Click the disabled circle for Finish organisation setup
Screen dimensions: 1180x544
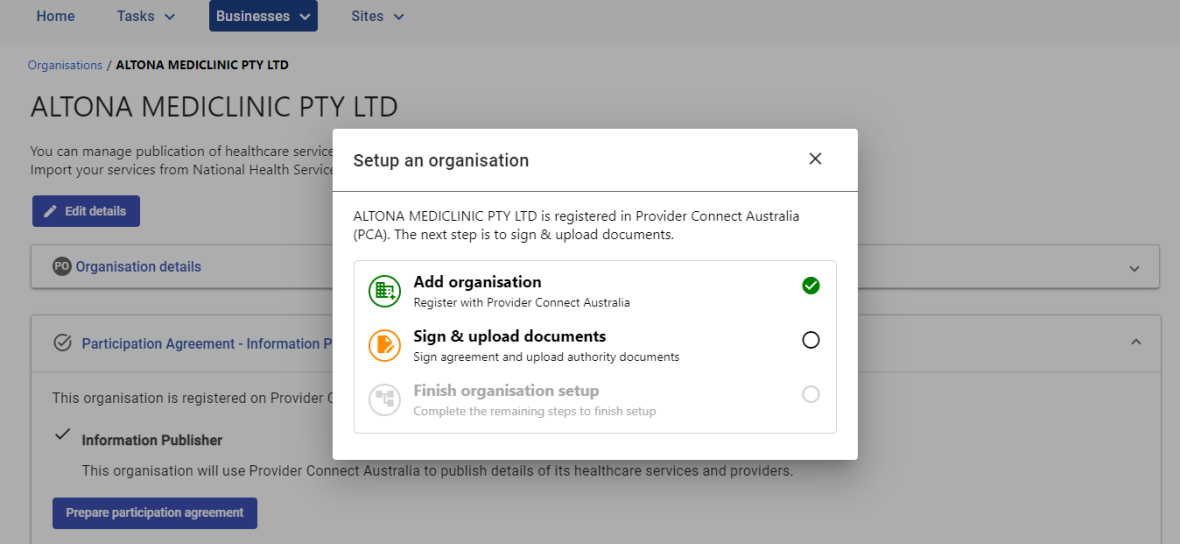pyautogui.click(x=810, y=394)
